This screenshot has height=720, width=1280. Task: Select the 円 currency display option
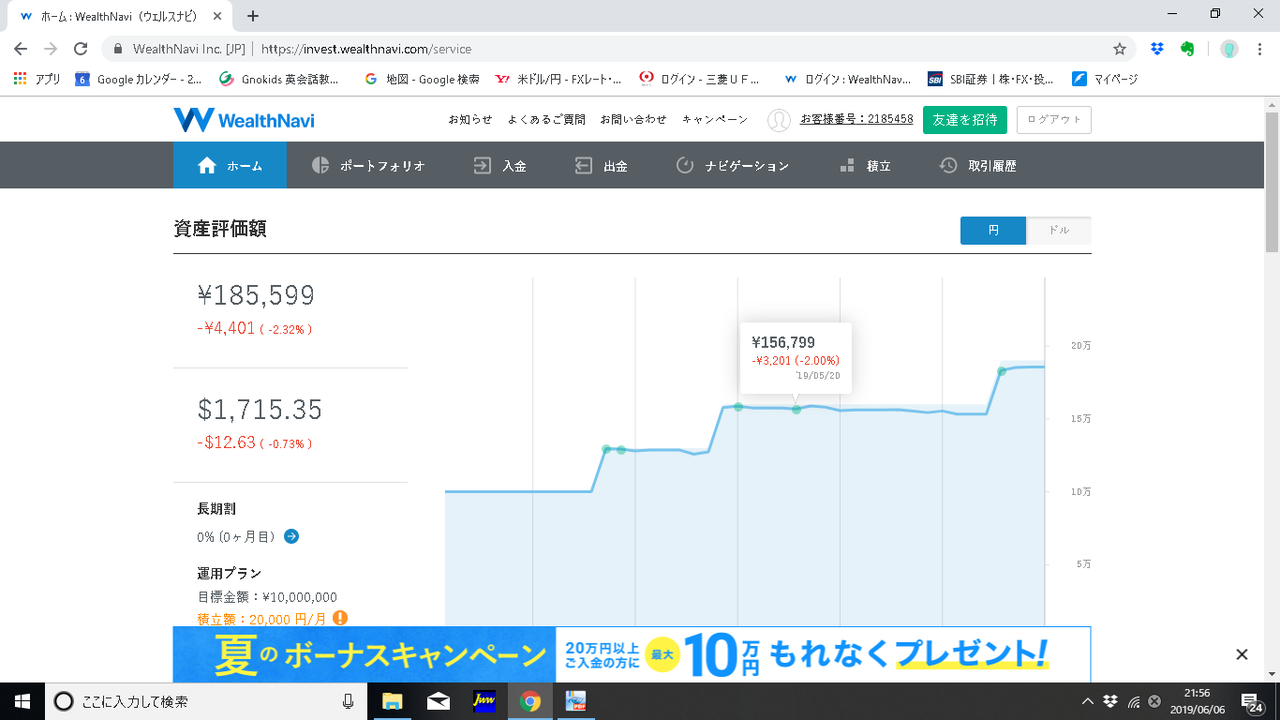pos(992,230)
